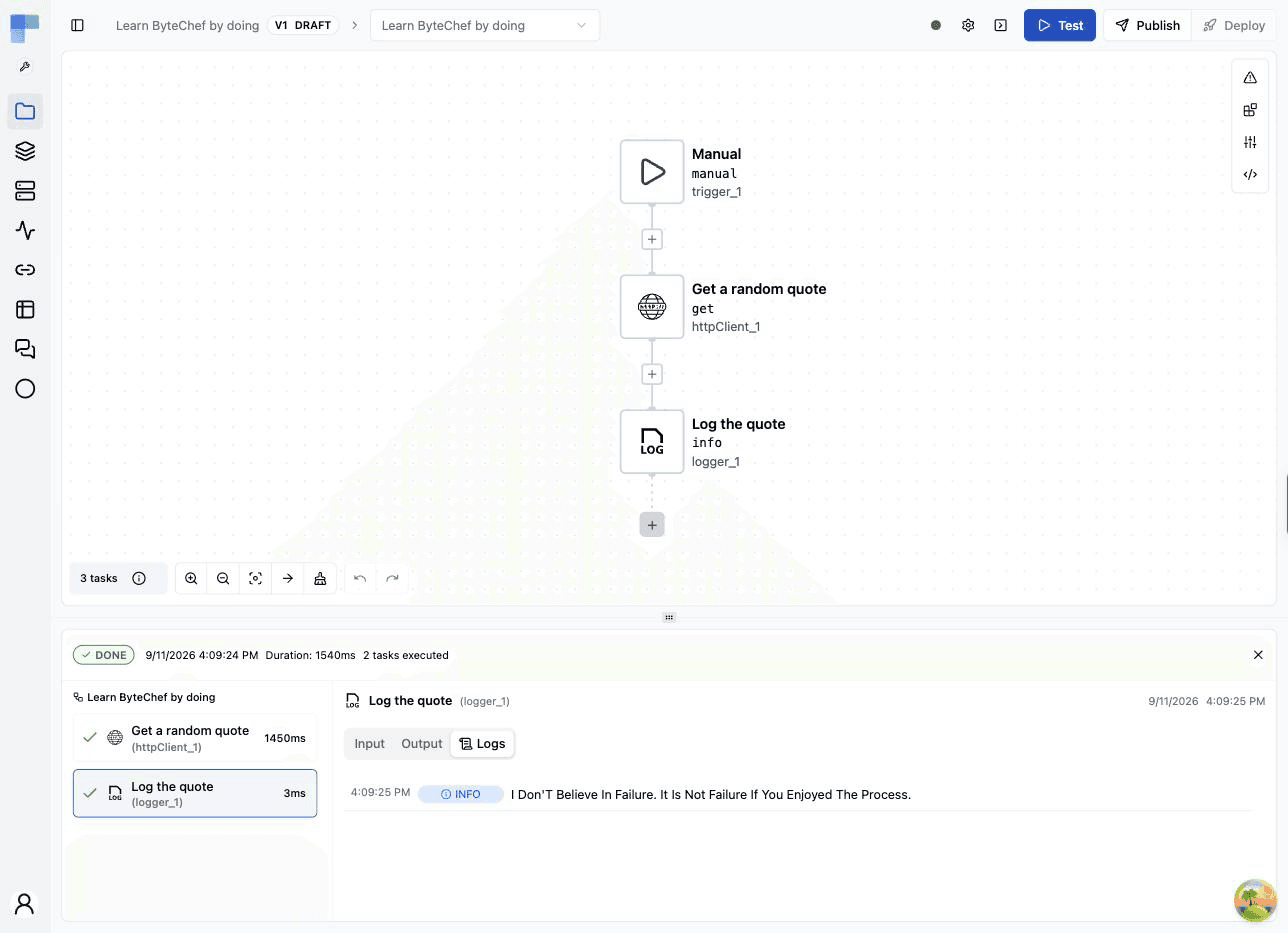Undo the last canvas change
The image size is (1288, 933).
click(360, 578)
